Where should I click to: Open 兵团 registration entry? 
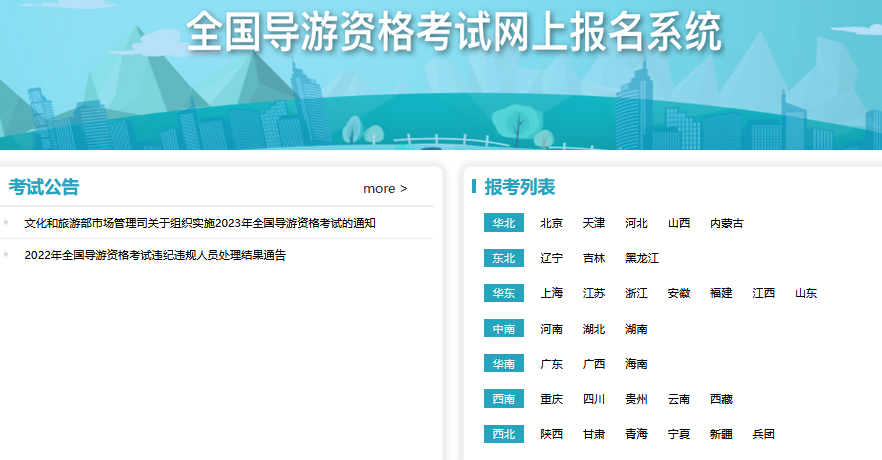point(764,434)
